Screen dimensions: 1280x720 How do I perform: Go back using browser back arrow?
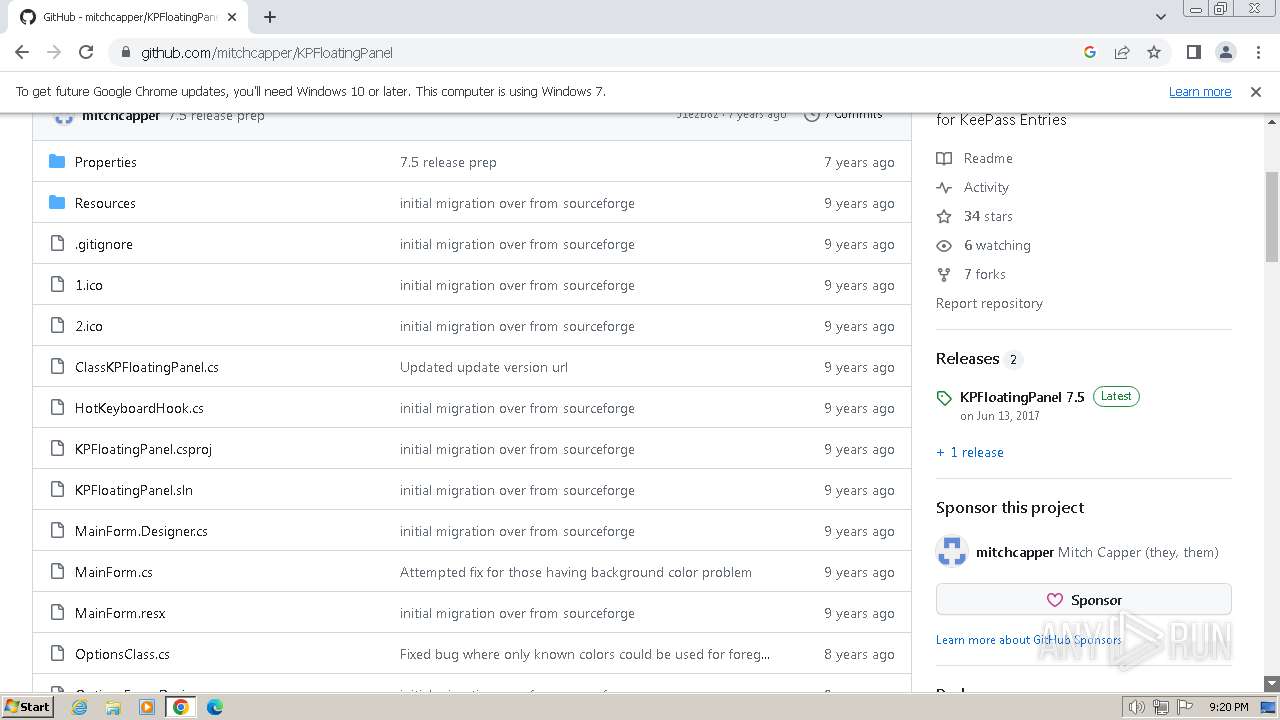22,52
